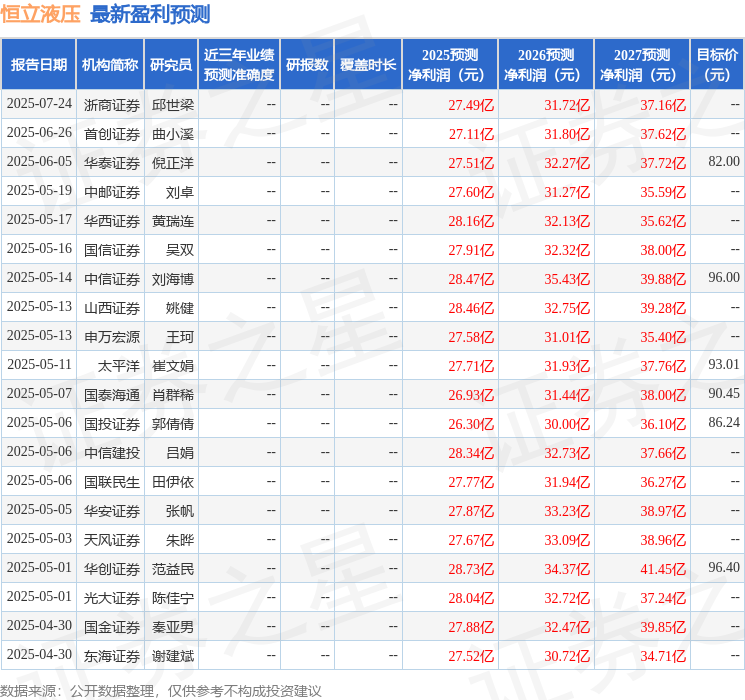
Task: Click the 2027预测净利润 column header
Action: click(642, 65)
